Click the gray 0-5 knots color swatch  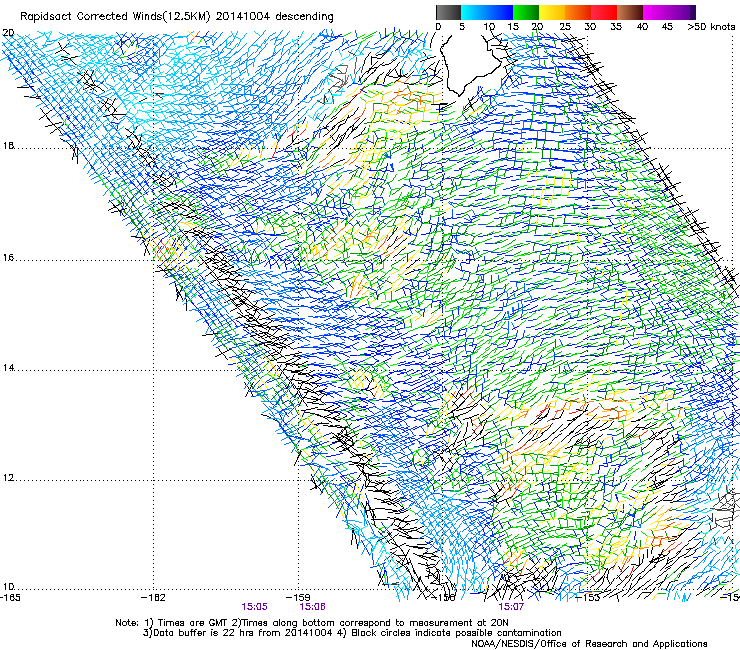click(448, 12)
